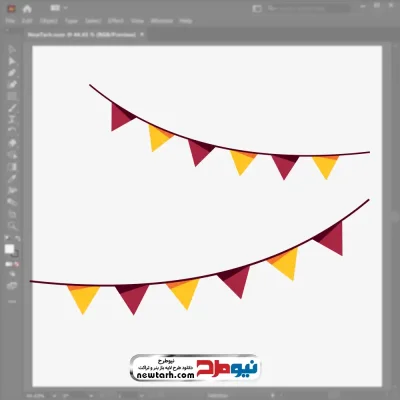This screenshot has height=400, width=400.
Task: Swap fill and stroke colors
Action: click(x=17, y=239)
